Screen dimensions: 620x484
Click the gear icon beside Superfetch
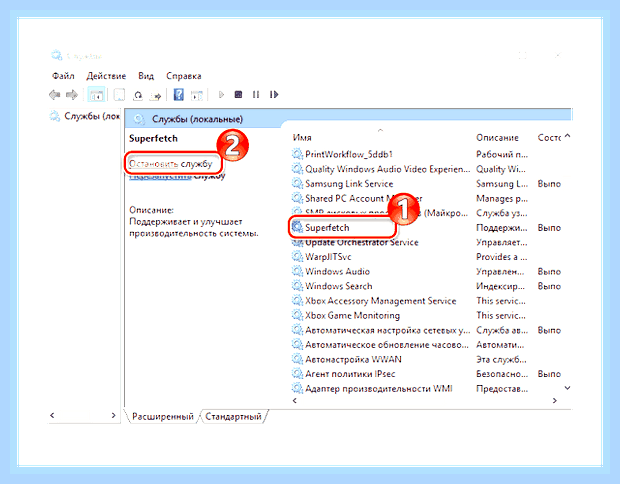[297, 227]
